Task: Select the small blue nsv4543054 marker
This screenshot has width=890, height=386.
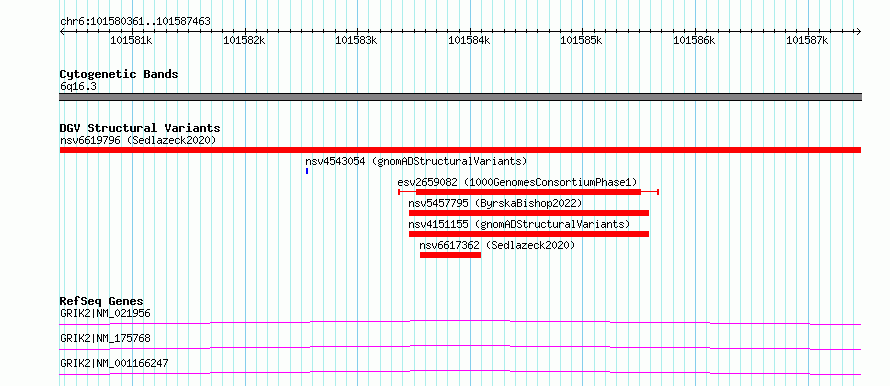Action: (x=307, y=171)
